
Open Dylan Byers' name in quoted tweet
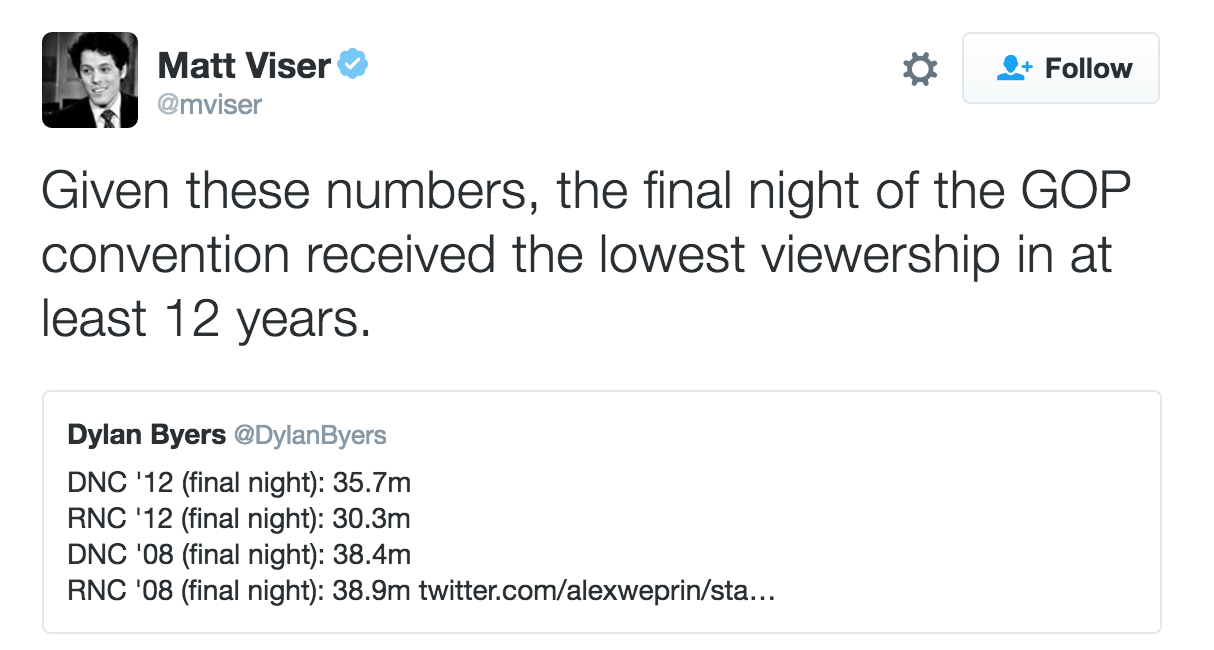(x=146, y=435)
